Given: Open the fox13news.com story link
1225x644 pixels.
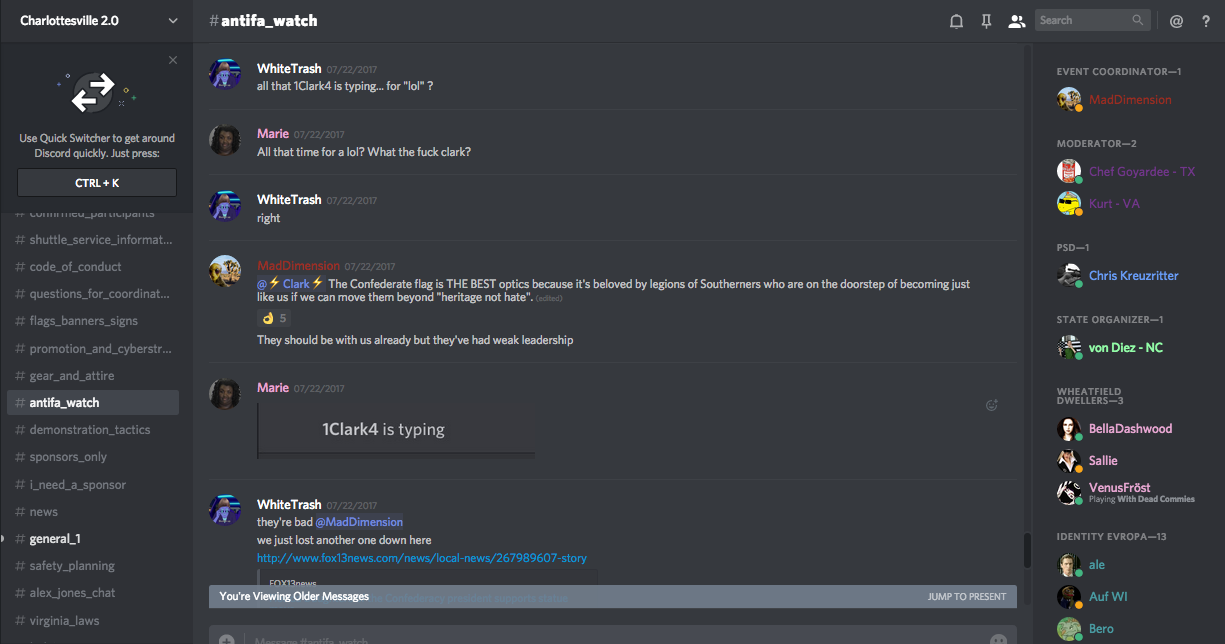Looking at the screenshot, I should (x=421, y=558).
